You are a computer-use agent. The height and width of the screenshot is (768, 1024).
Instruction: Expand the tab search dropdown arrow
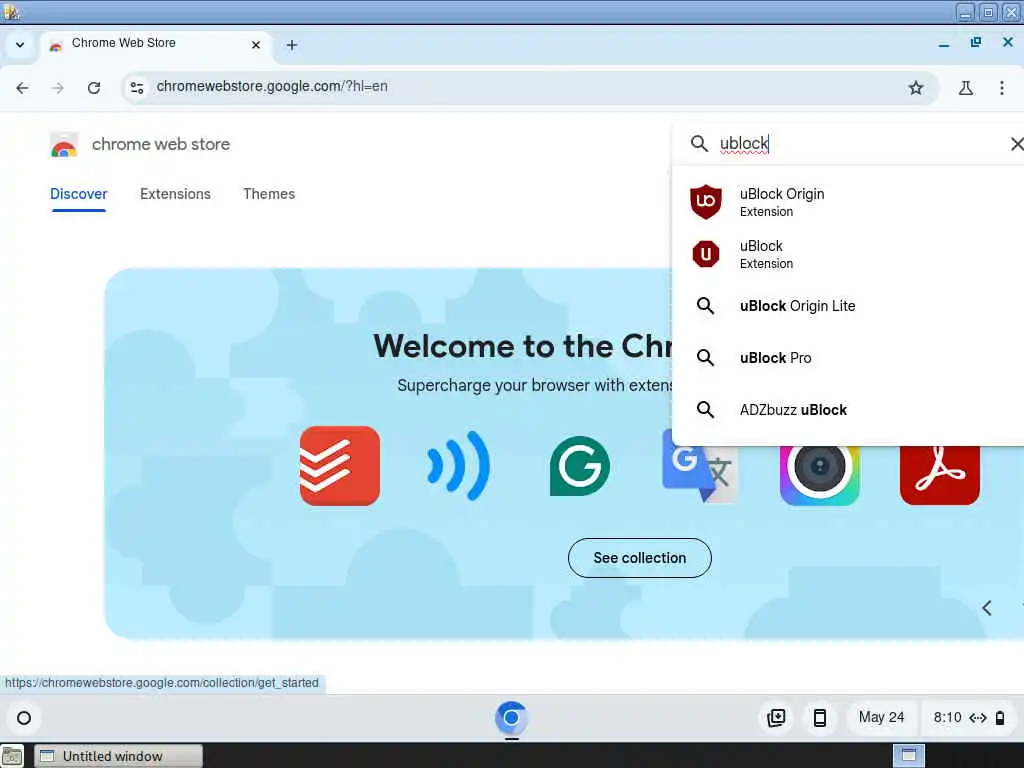pos(20,45)
